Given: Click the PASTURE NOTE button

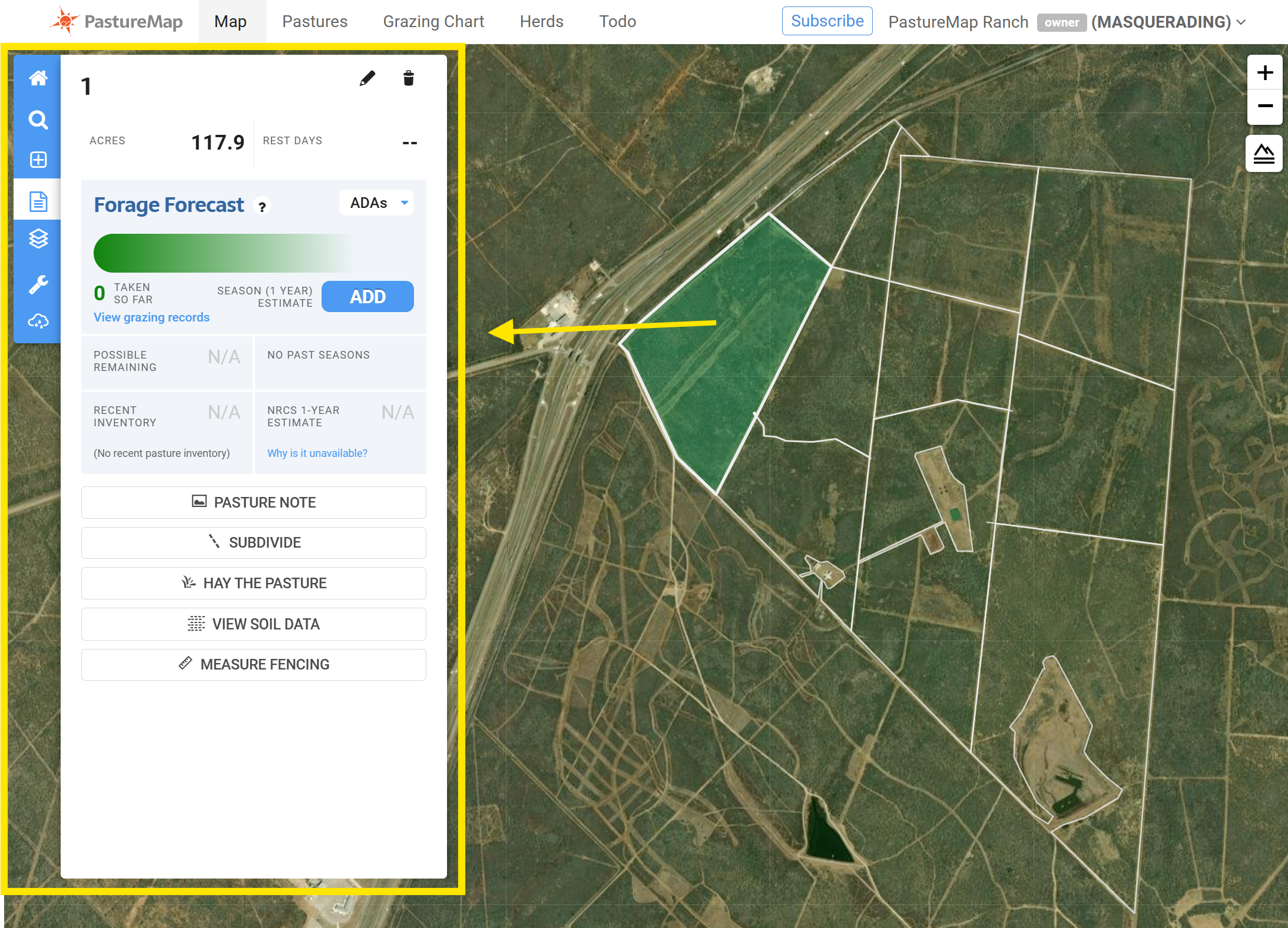Looking at the screenshot, I should click(254, 502).
